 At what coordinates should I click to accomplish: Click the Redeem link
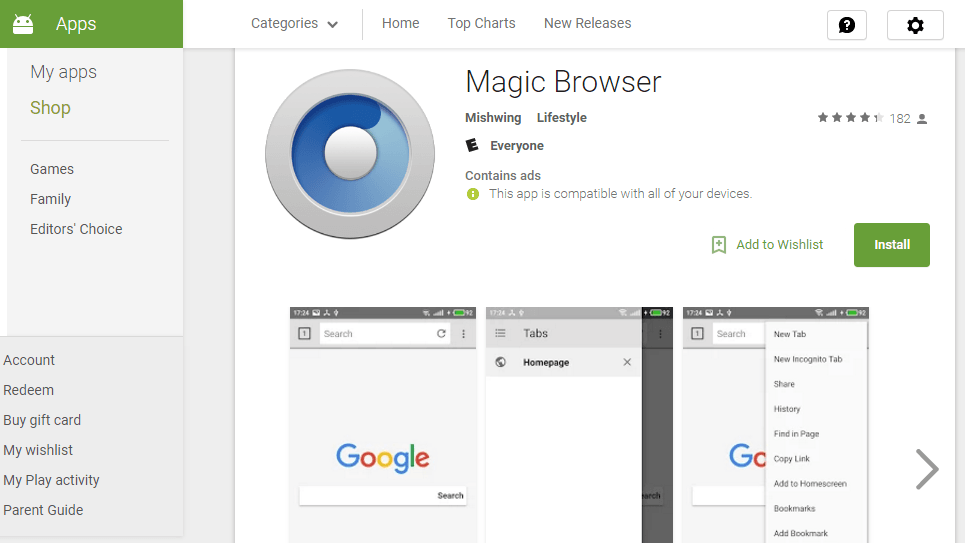click(28, 390)
